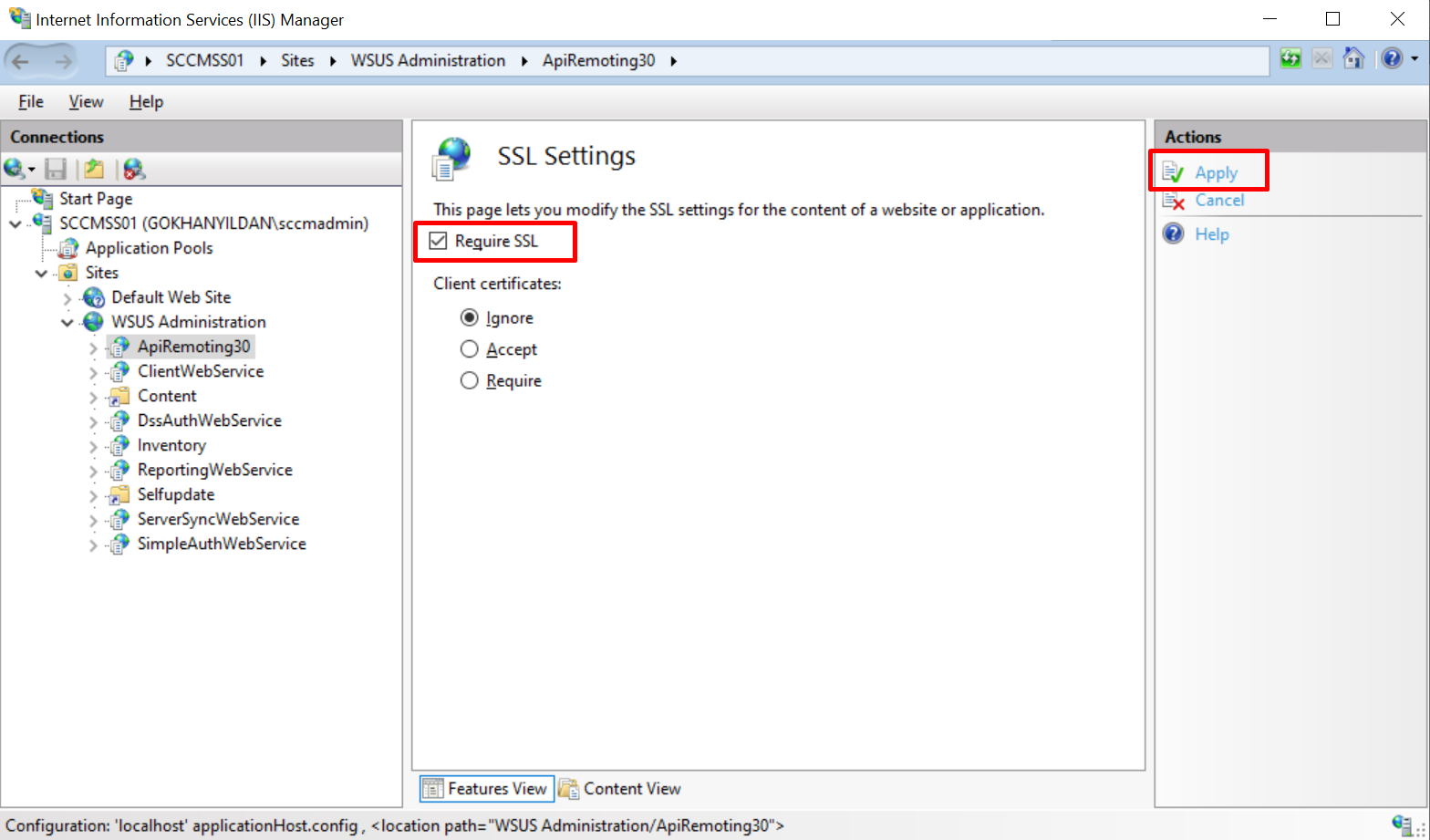Screen dimensions: 1430x840
Task: Click the Stop icon in the address bar
Action: click(1321, 59)
